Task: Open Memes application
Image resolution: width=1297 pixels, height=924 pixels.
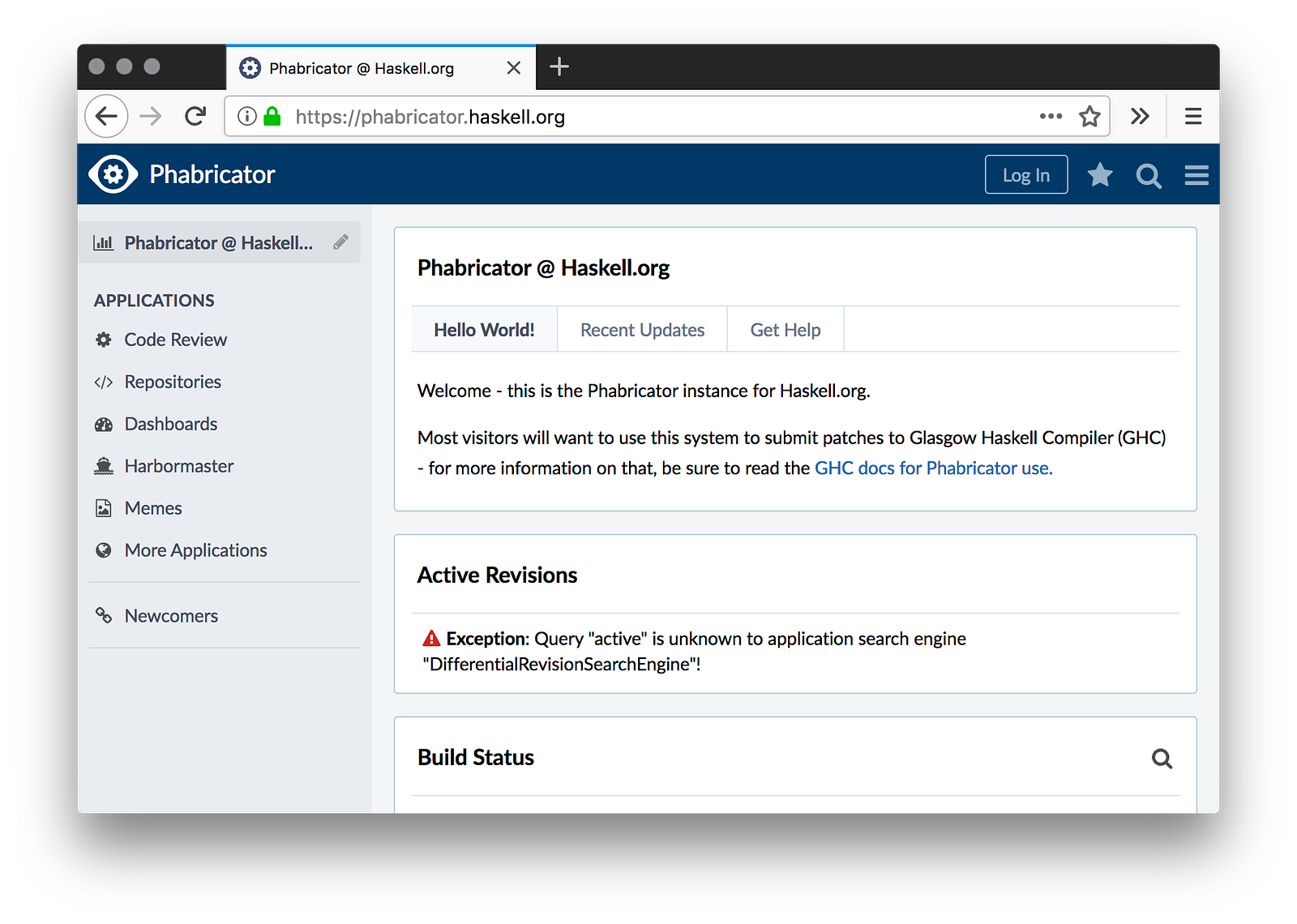Action: point(153,508)
